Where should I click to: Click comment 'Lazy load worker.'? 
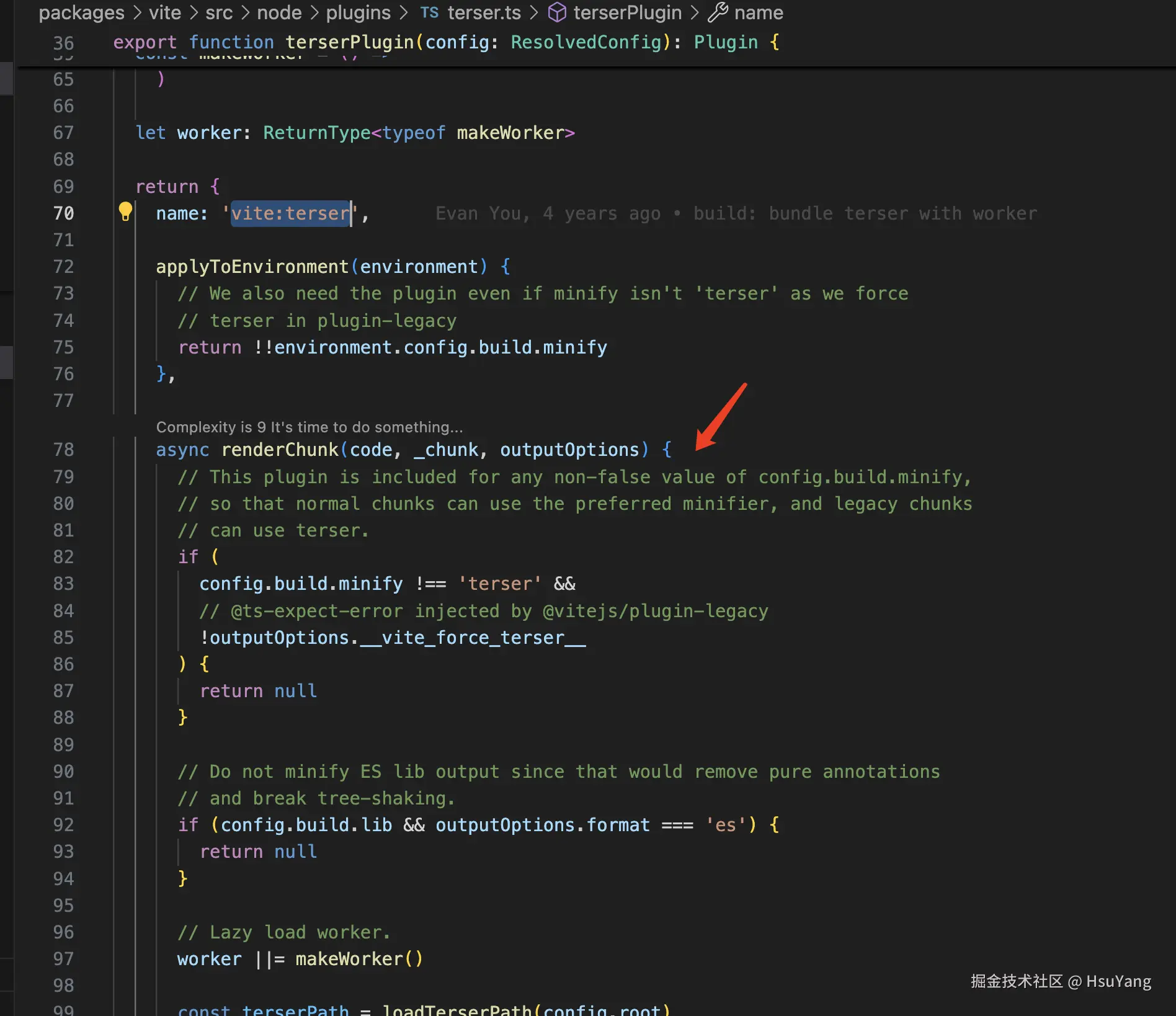284,932
